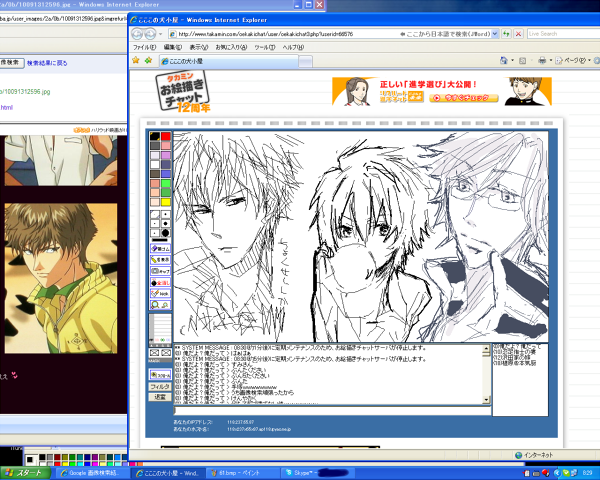
Task: Open the ツール (Tools) menu
Action: (265, 47)
